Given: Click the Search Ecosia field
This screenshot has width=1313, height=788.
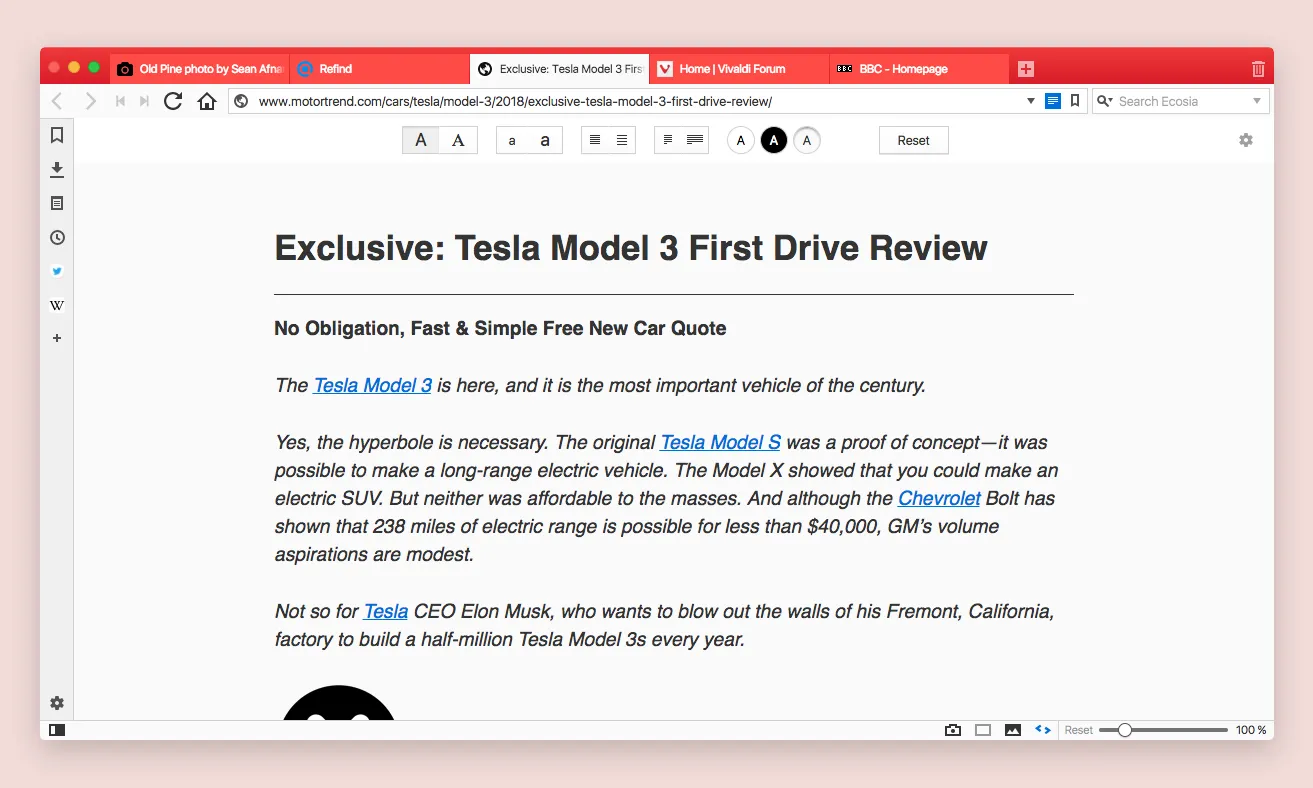Looking at the screenshot, I should coord(1181,101).
